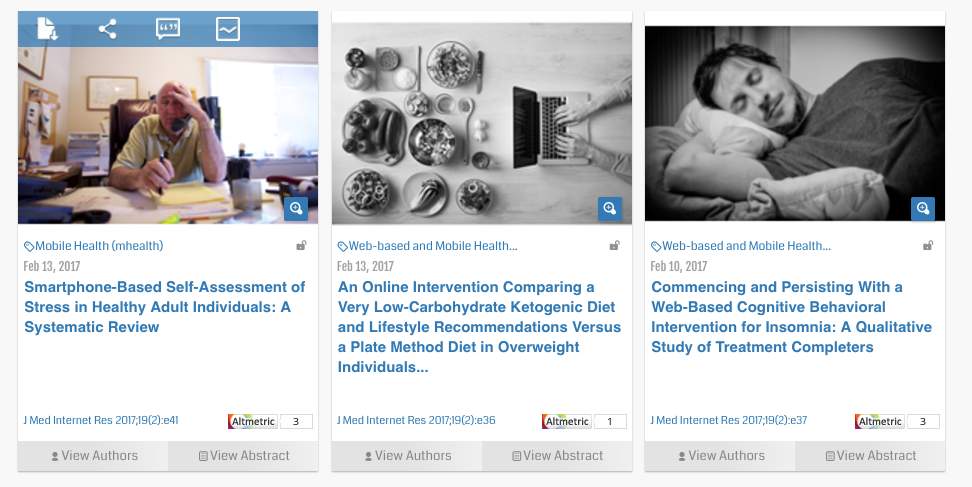This screenshot has width=972, height=487.
Task: Open the cite (quotation bubble) icon
Action: (x=168, y=28)
